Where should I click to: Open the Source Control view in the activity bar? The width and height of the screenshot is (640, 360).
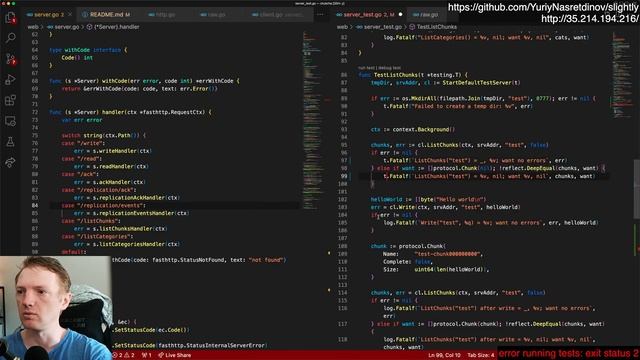pos(10,59)
